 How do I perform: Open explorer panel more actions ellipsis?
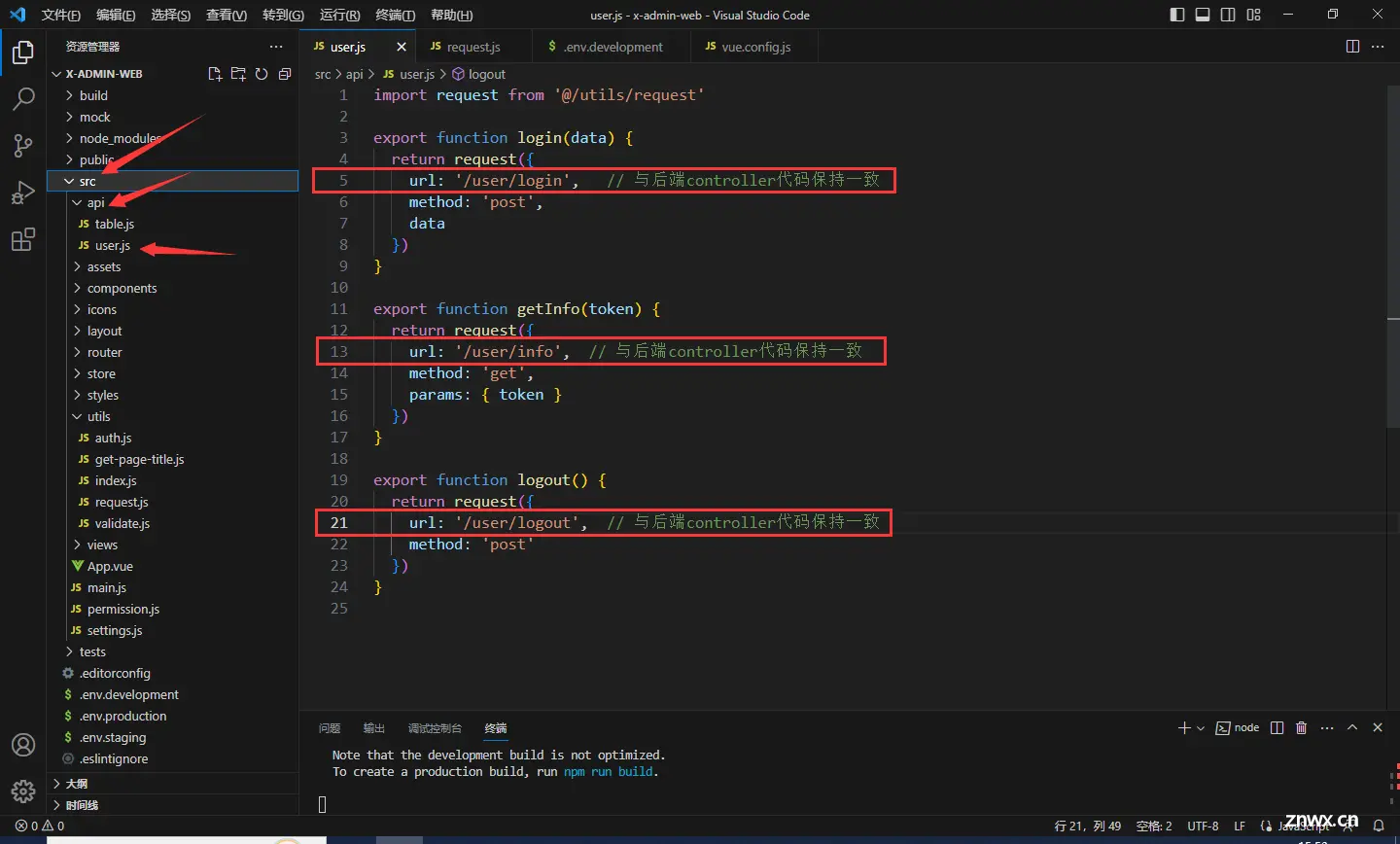tap(276, 47)
